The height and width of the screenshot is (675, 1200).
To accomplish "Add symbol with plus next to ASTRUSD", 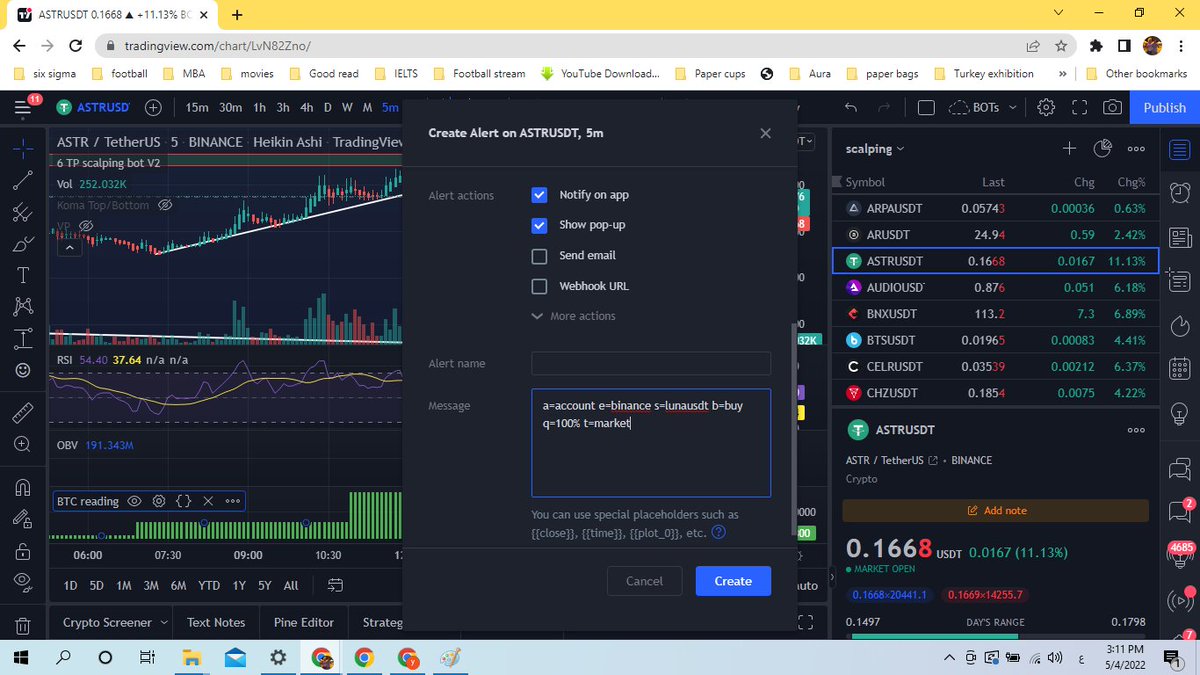I will [x=153, y=107].
